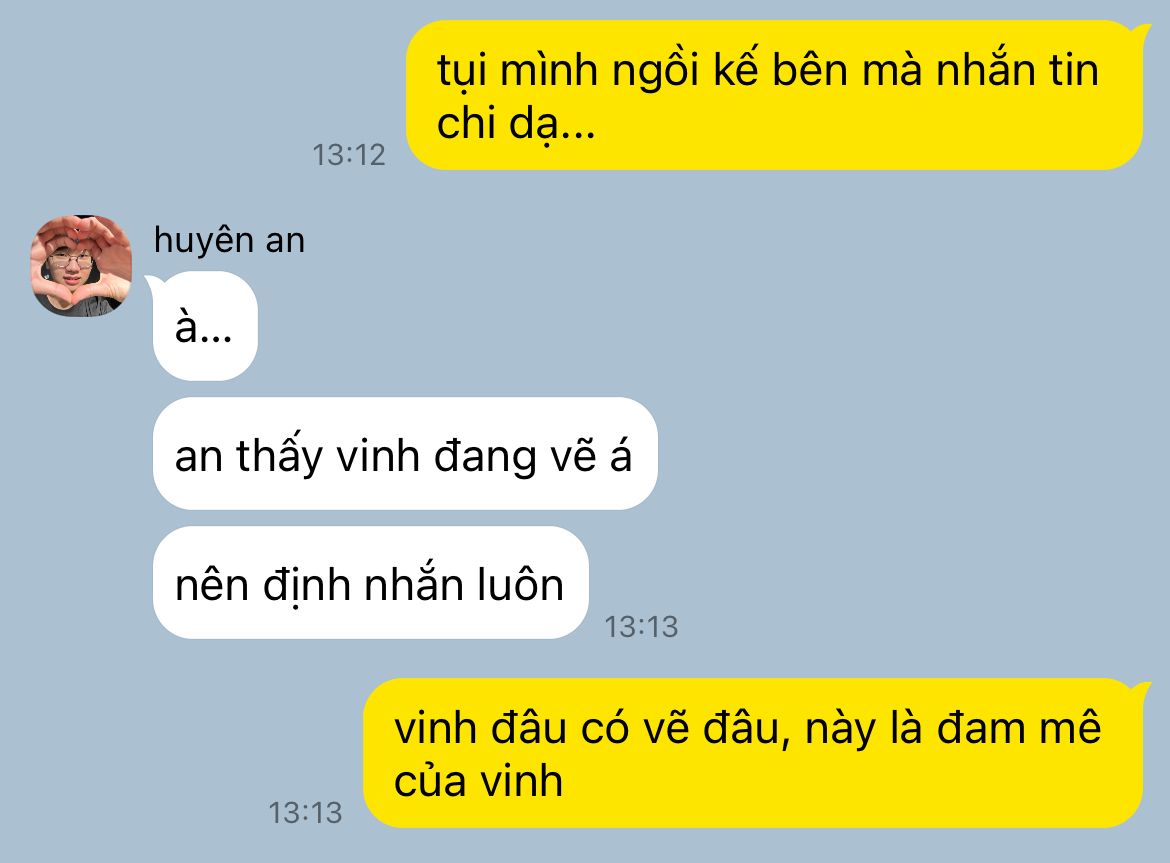Select the message 'à...'
This screenshot has width=1170, height=863.
205,326
